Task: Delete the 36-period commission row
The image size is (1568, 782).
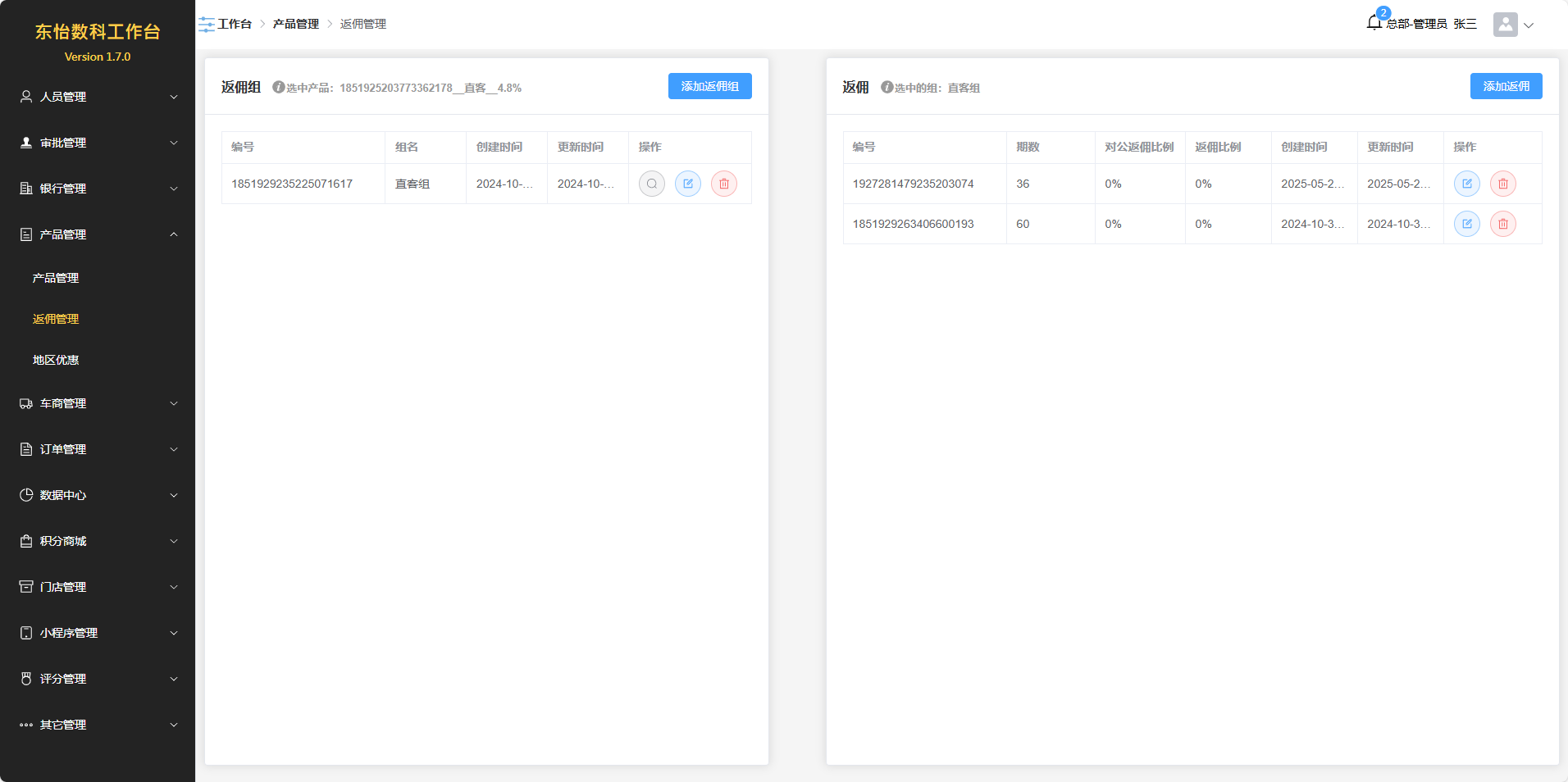Action: 1502,184
